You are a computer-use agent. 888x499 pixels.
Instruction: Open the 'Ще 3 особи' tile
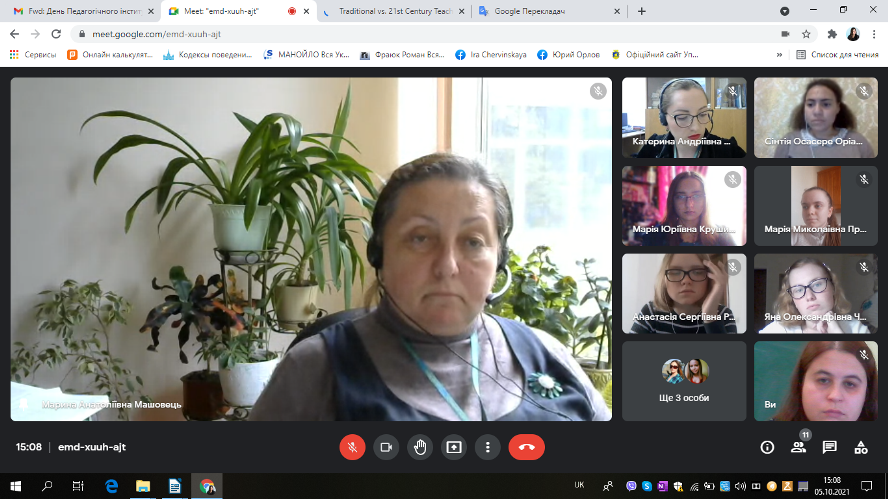(684, 381)
